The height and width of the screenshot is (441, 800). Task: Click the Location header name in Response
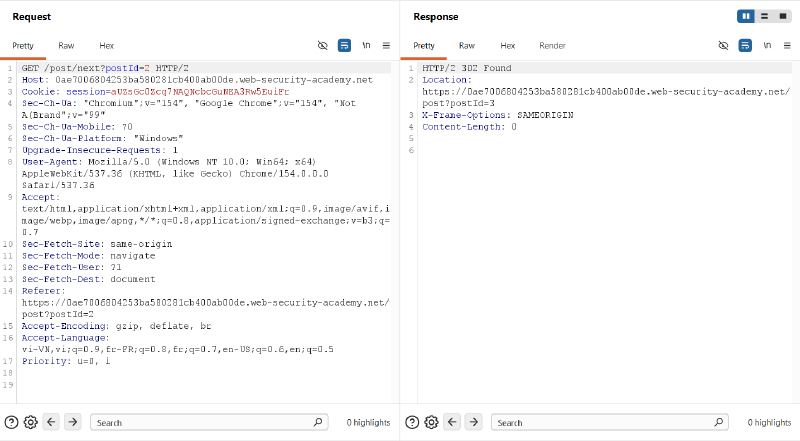(446, 80)
